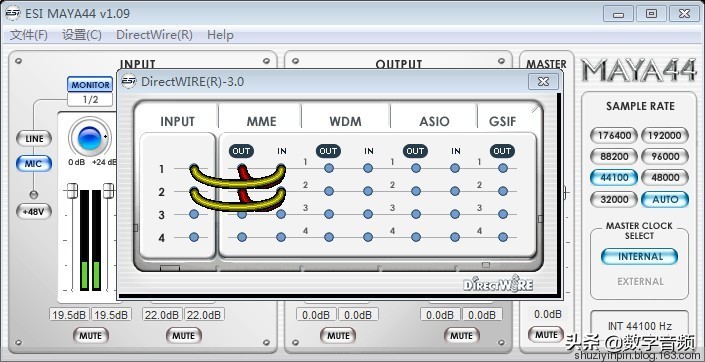Click the MME OUT header label
This screenshot has height=362, width=705.
coord(241,151)
